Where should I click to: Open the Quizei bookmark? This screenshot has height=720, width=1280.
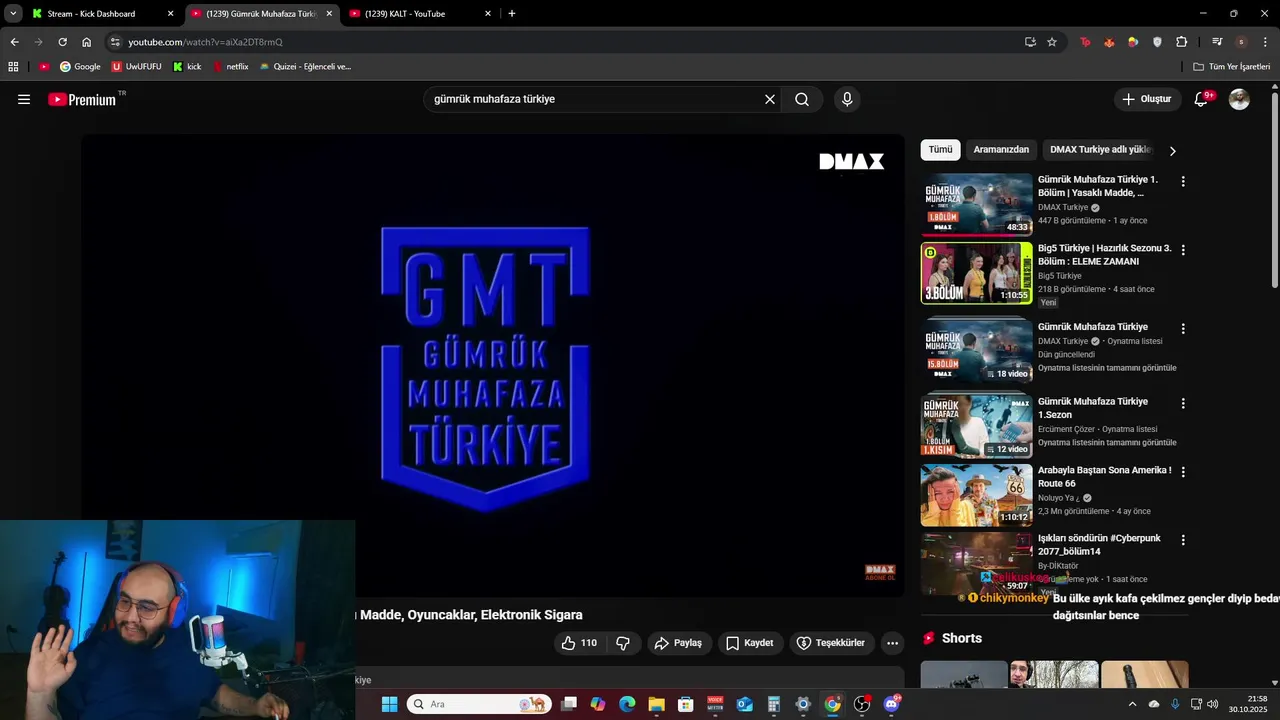tap(305, 67)
